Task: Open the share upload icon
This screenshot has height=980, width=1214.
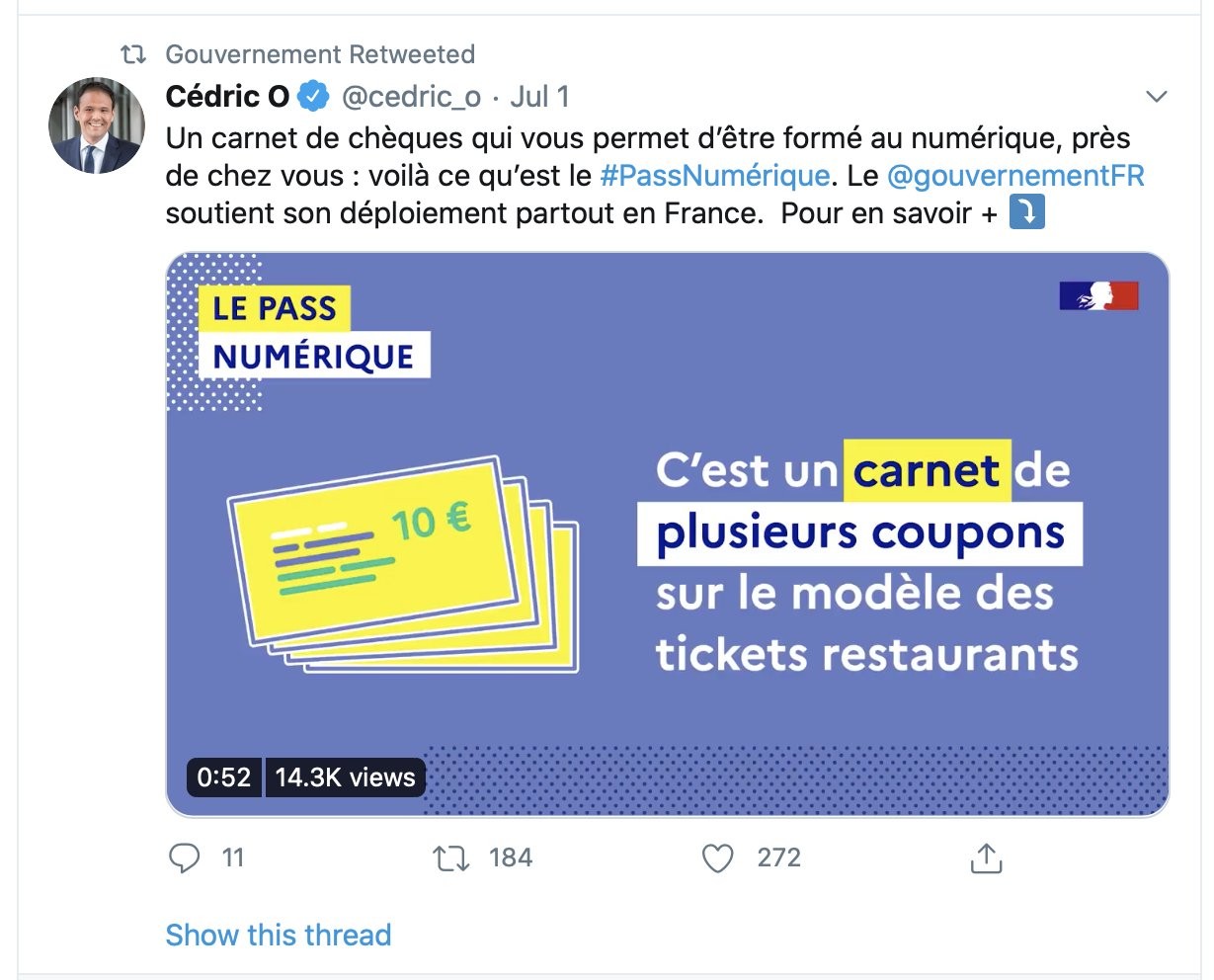Action: (986, 857)
